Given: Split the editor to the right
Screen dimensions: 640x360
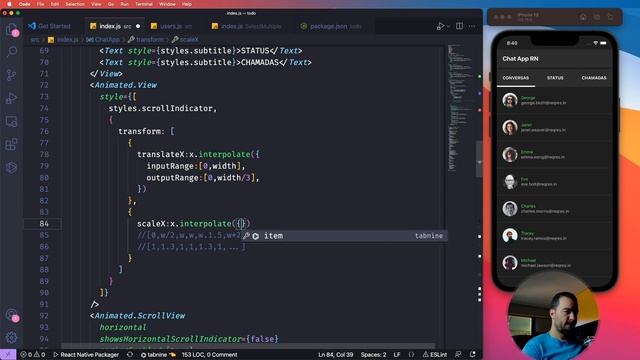Looking at the screenshot, I should 460,26.
